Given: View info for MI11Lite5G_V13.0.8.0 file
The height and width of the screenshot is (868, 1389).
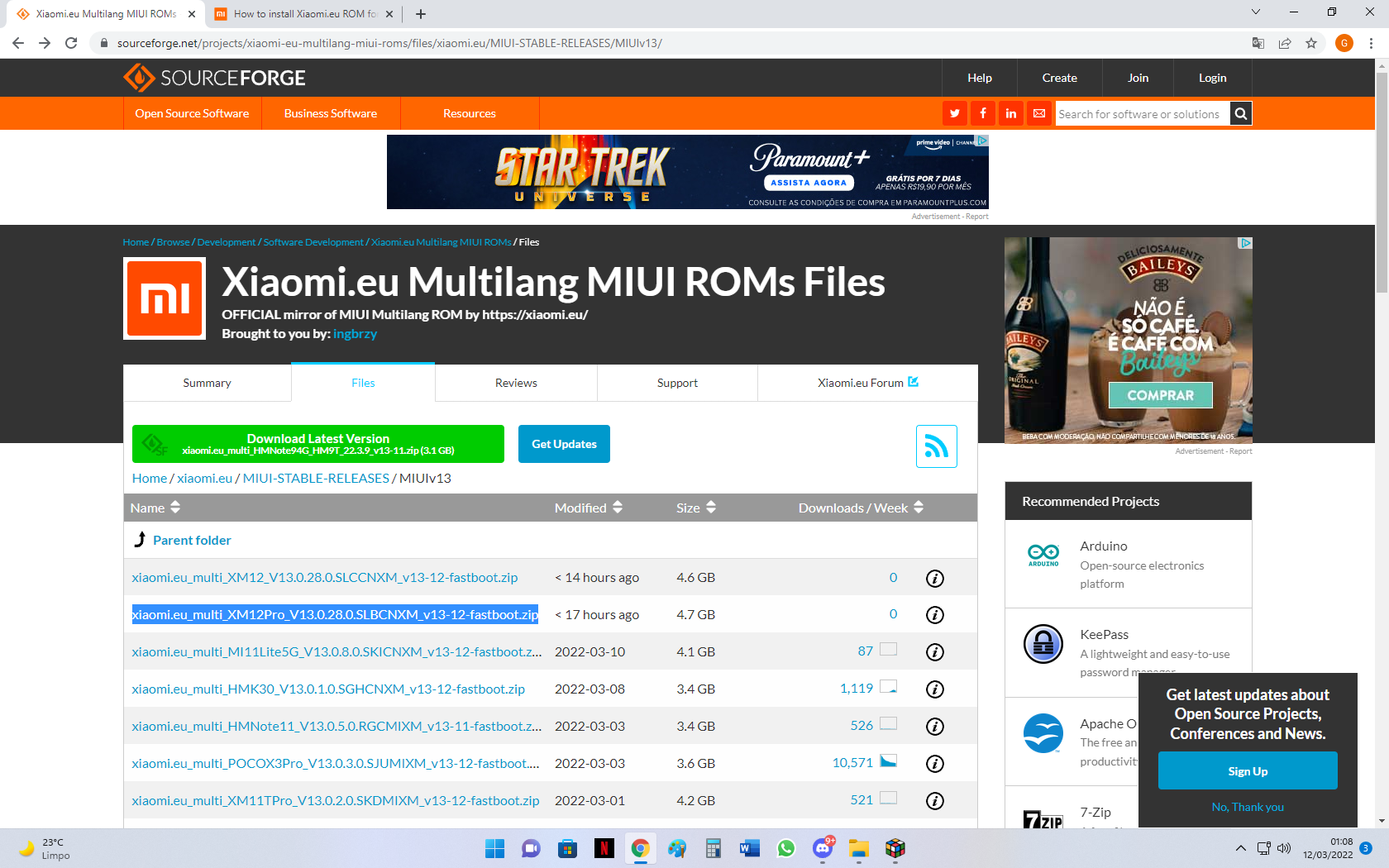Looking at the screenshot, I should coord(935,652).
